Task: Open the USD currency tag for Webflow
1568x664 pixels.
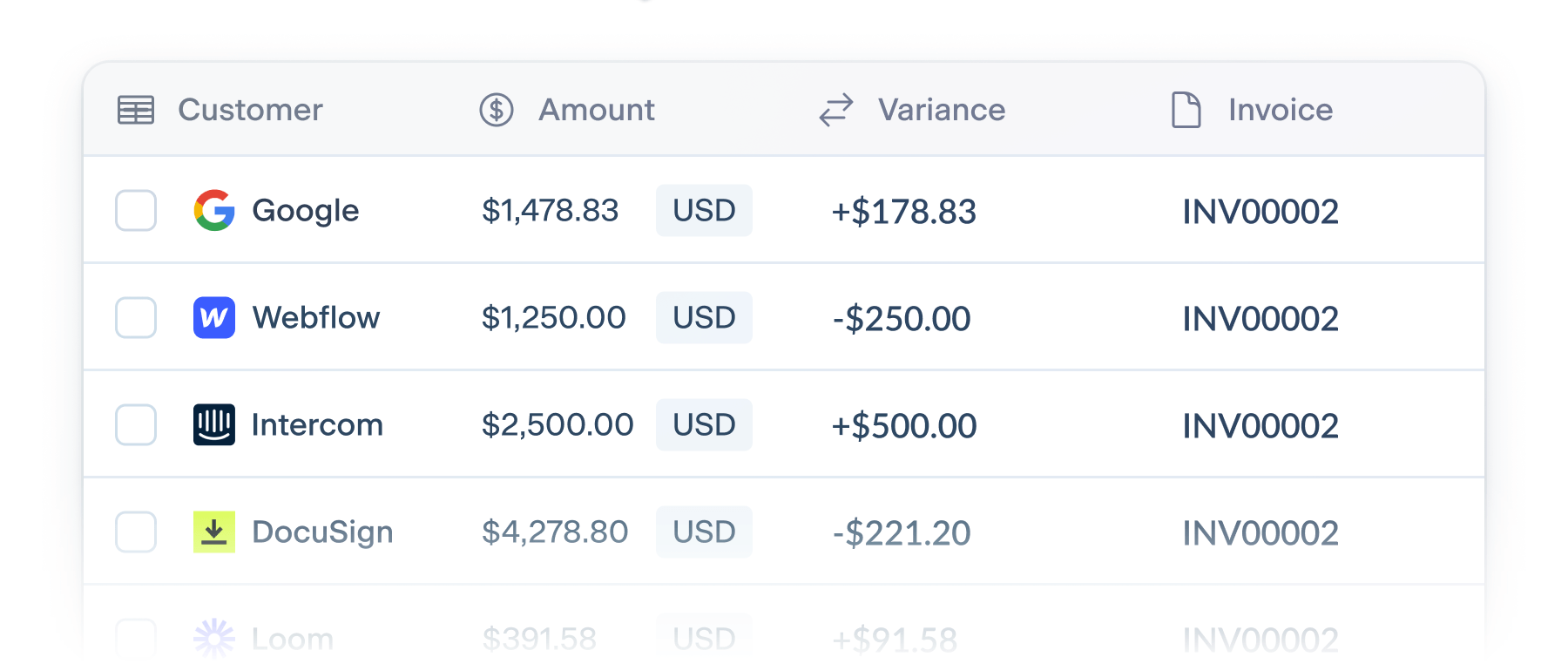Action: [x=704, y=317]
